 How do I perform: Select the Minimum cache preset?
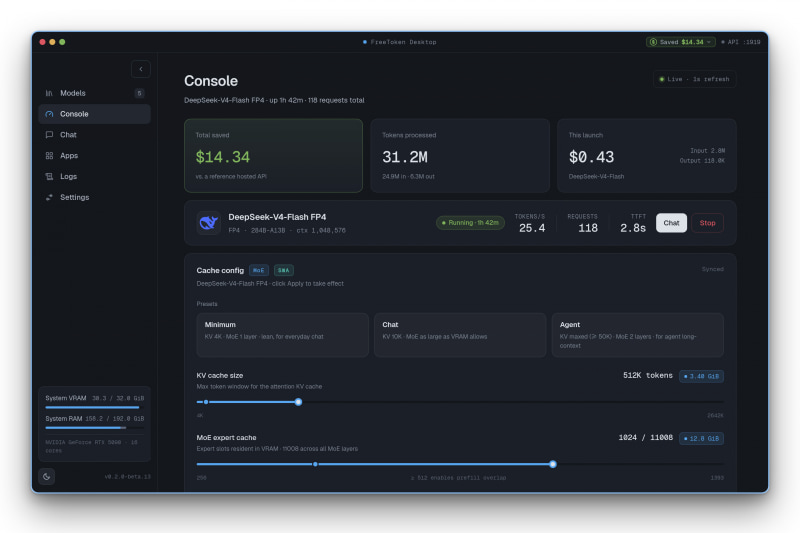pos(282,335)
